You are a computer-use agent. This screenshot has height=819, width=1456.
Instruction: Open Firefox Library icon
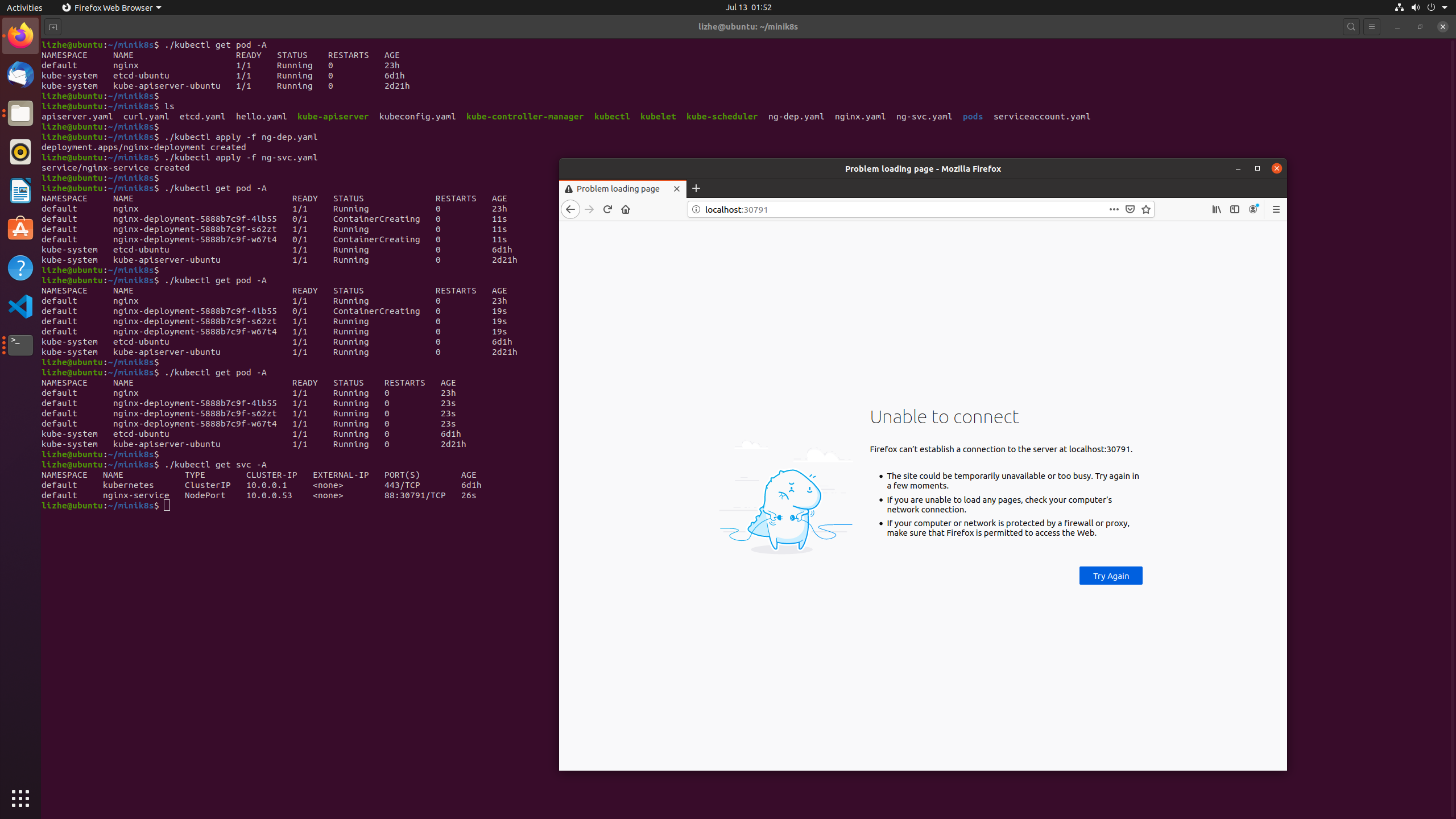(1217, 209)
